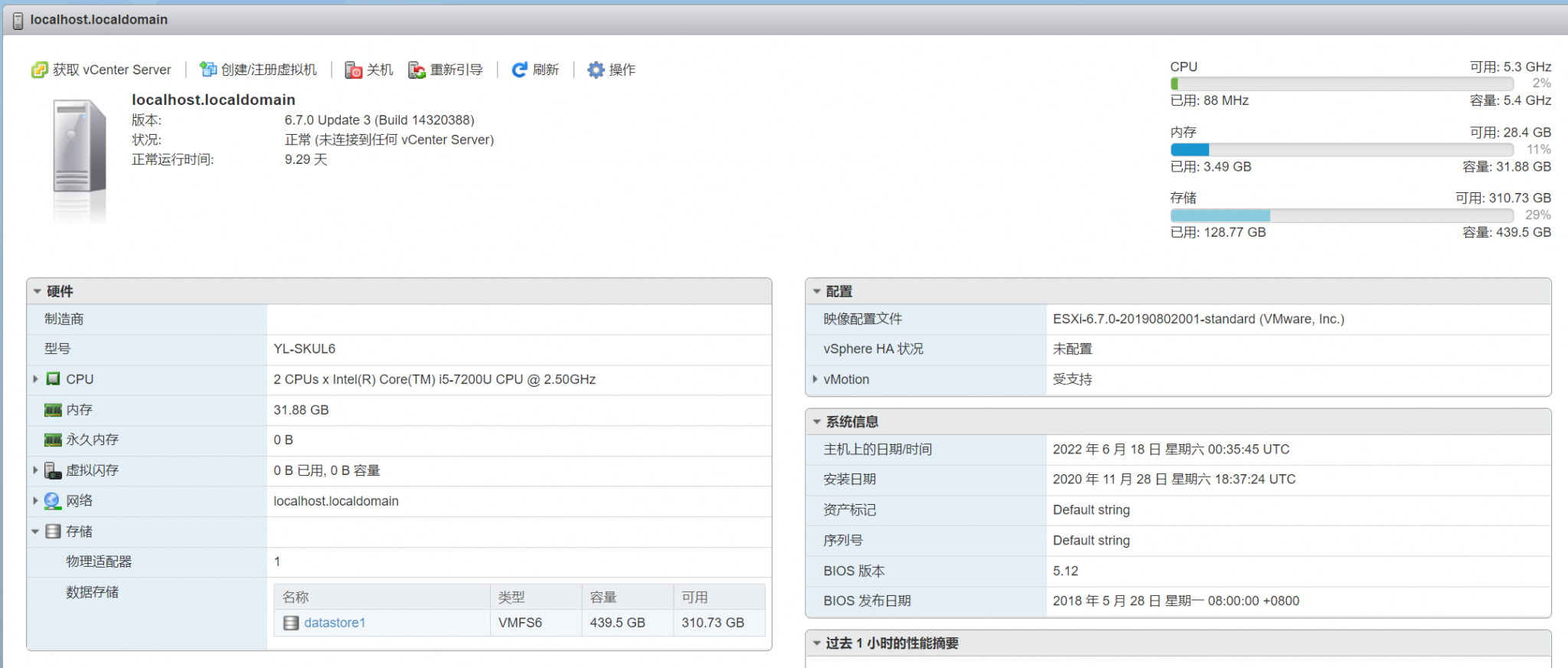Click the 资产标记 Default string value
This screenshot has height=668, width=1568.
click(1091, 509)
